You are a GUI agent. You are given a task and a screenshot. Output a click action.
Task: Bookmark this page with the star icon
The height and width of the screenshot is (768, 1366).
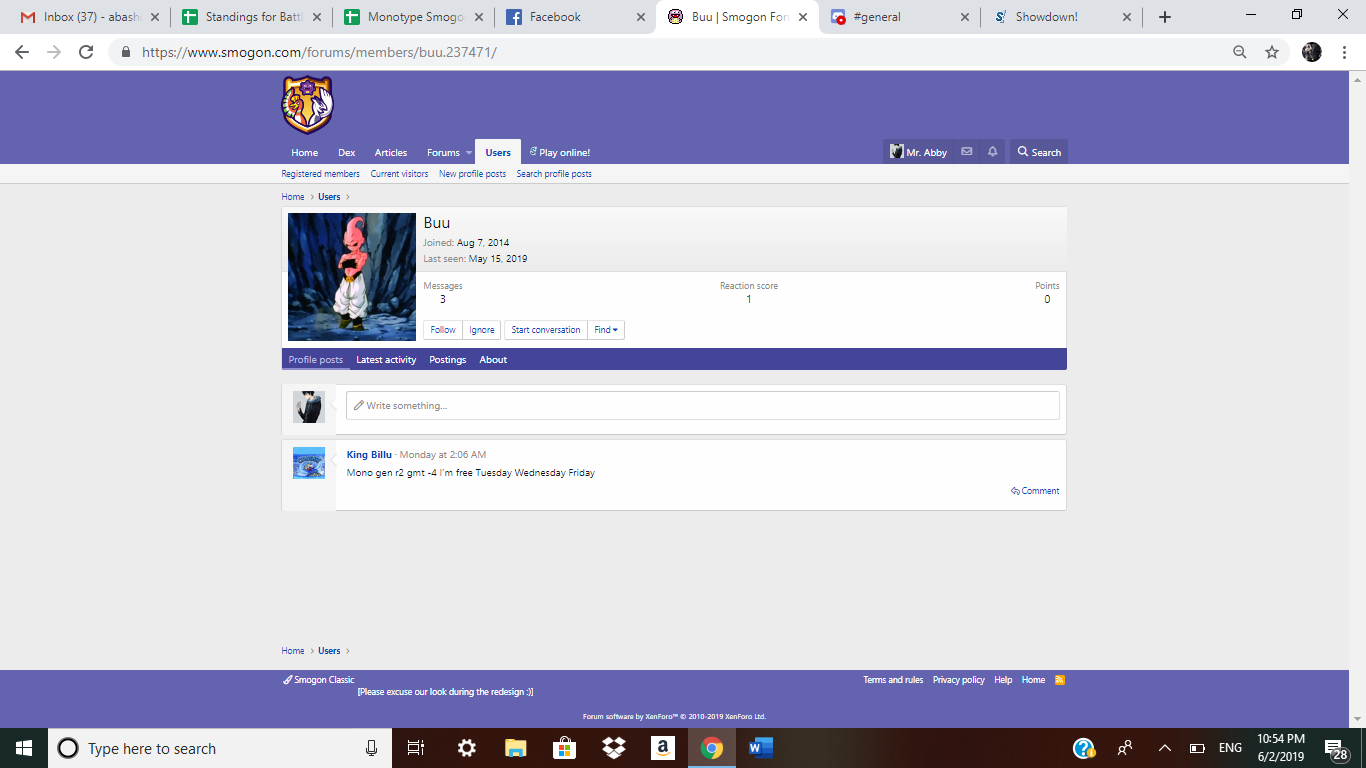(1272, 52)
